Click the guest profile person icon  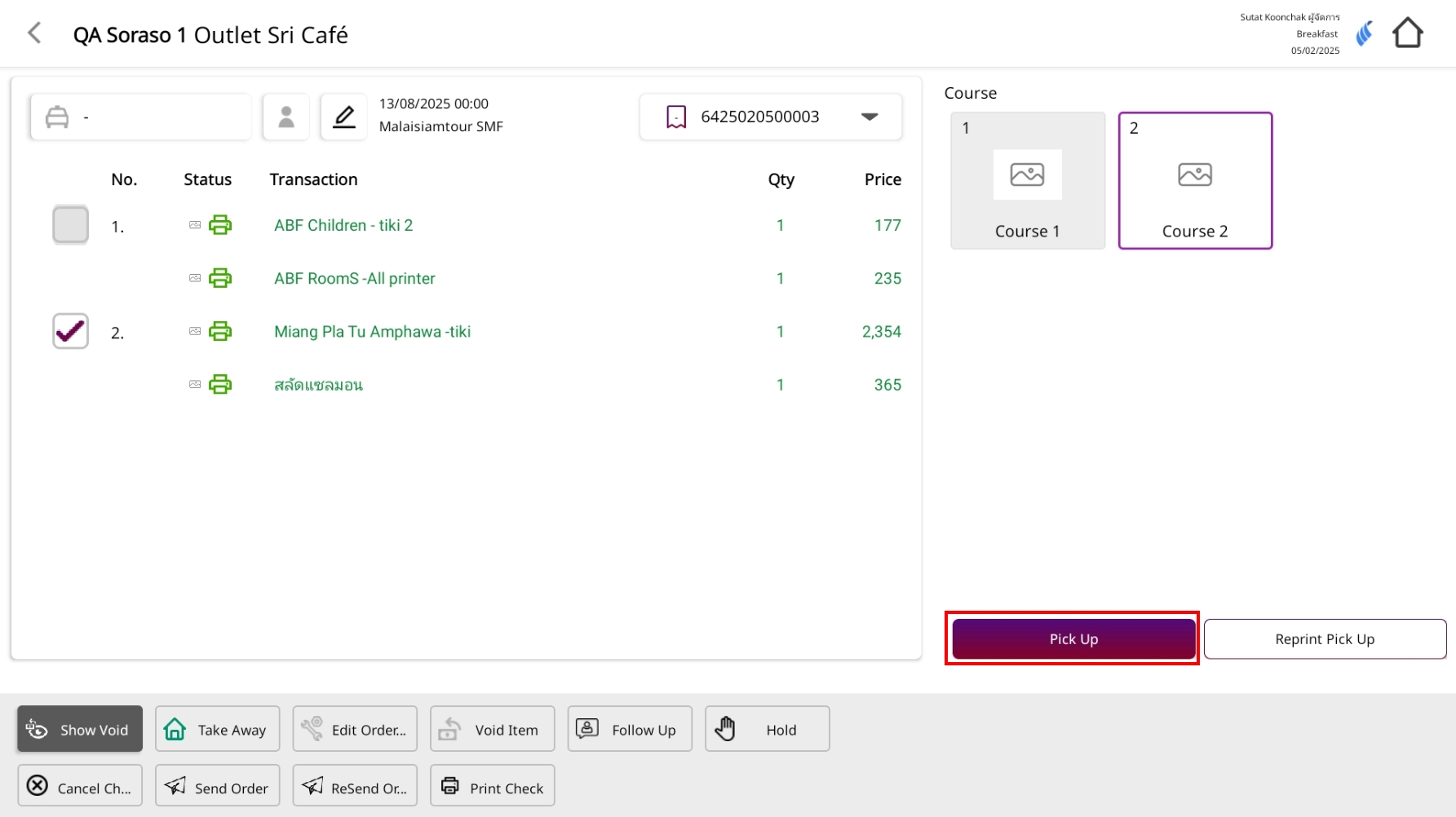point(286,117)
